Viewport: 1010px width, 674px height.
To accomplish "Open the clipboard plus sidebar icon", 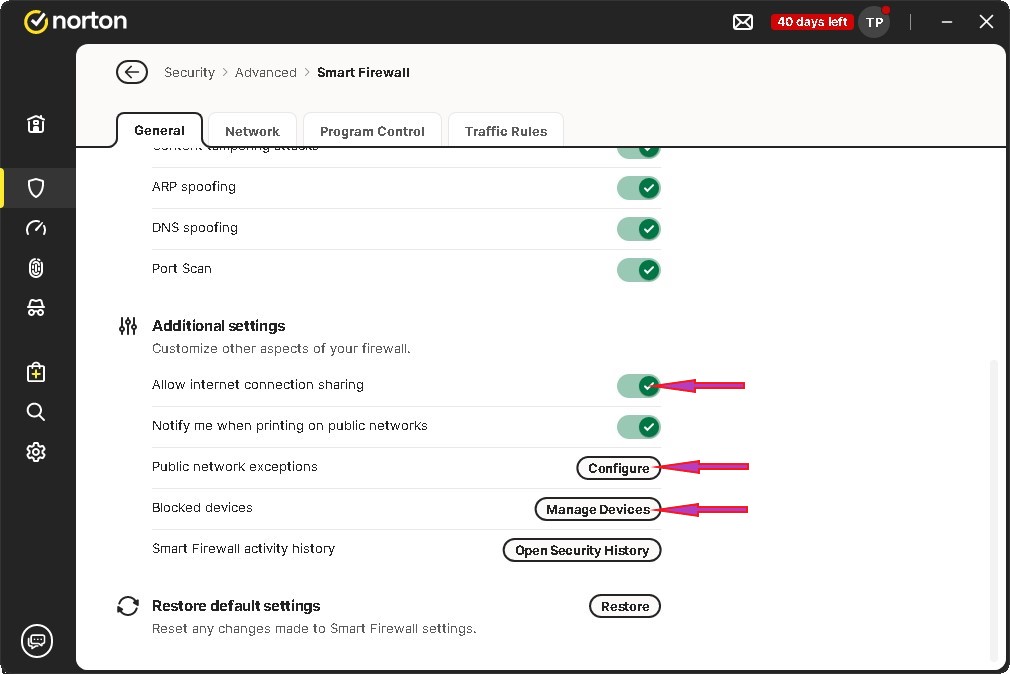I will [36, 372].
